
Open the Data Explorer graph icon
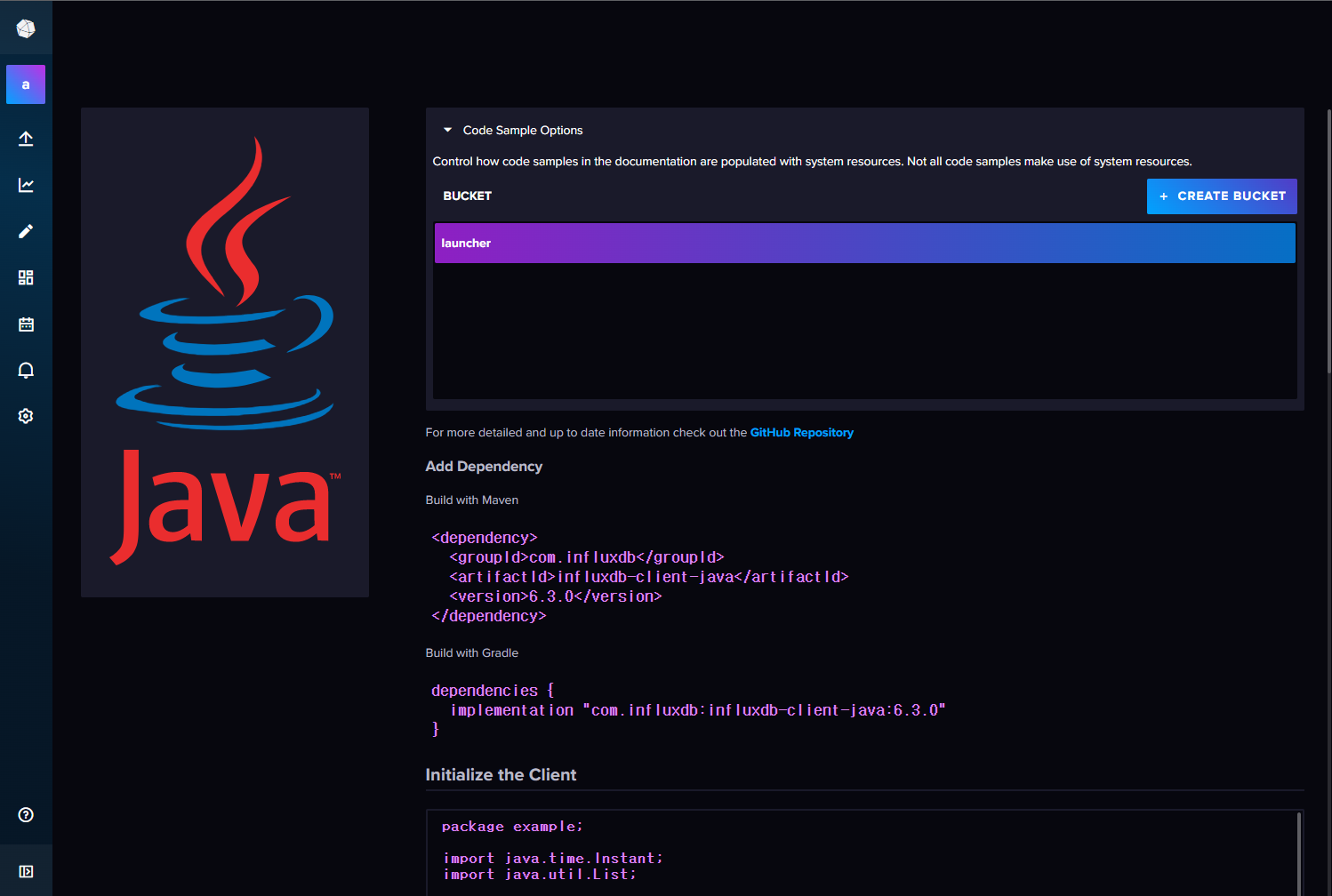[x=26, y=185]
